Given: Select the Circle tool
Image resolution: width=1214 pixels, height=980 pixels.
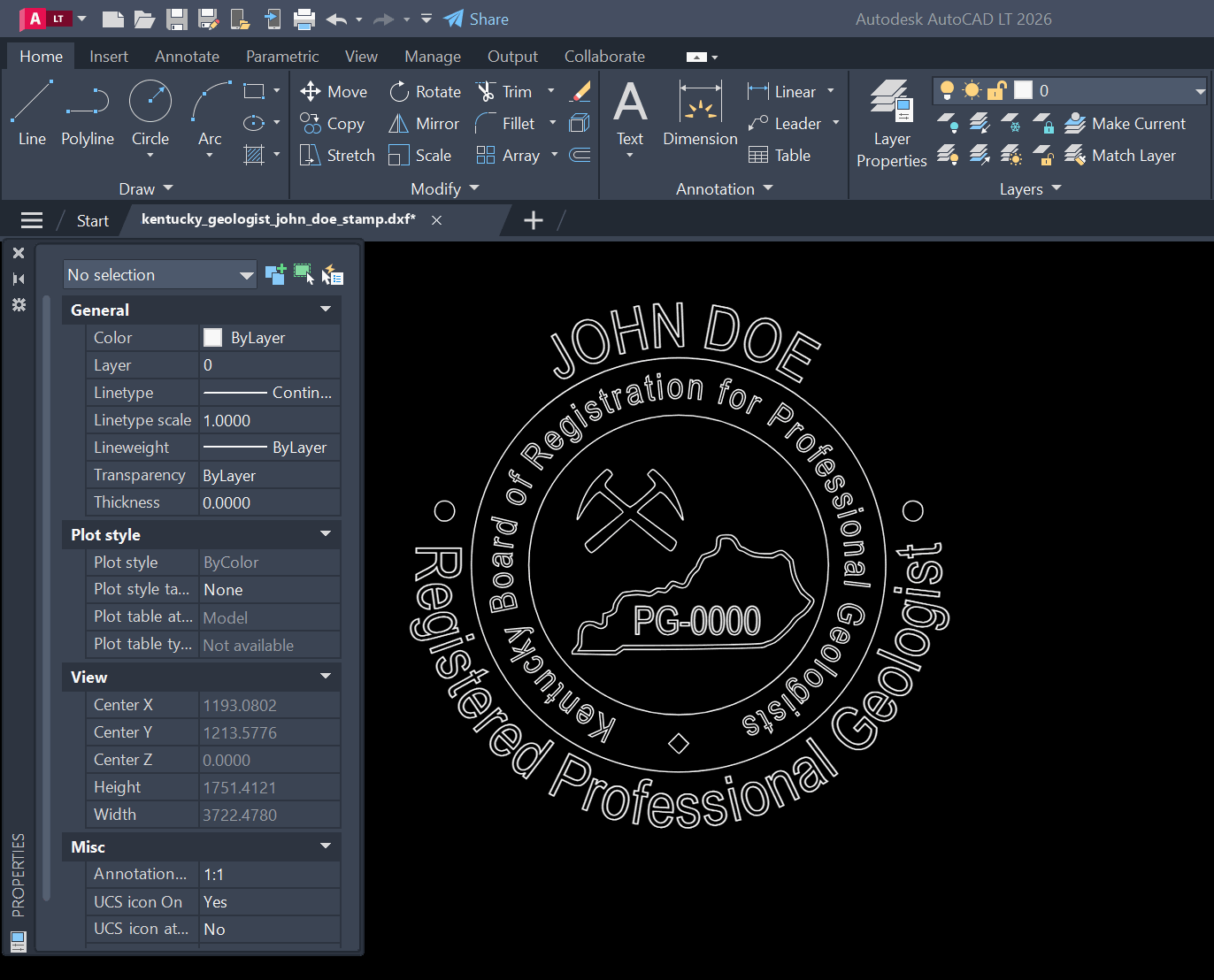Looking at the screenshot, I should [150, 113].
